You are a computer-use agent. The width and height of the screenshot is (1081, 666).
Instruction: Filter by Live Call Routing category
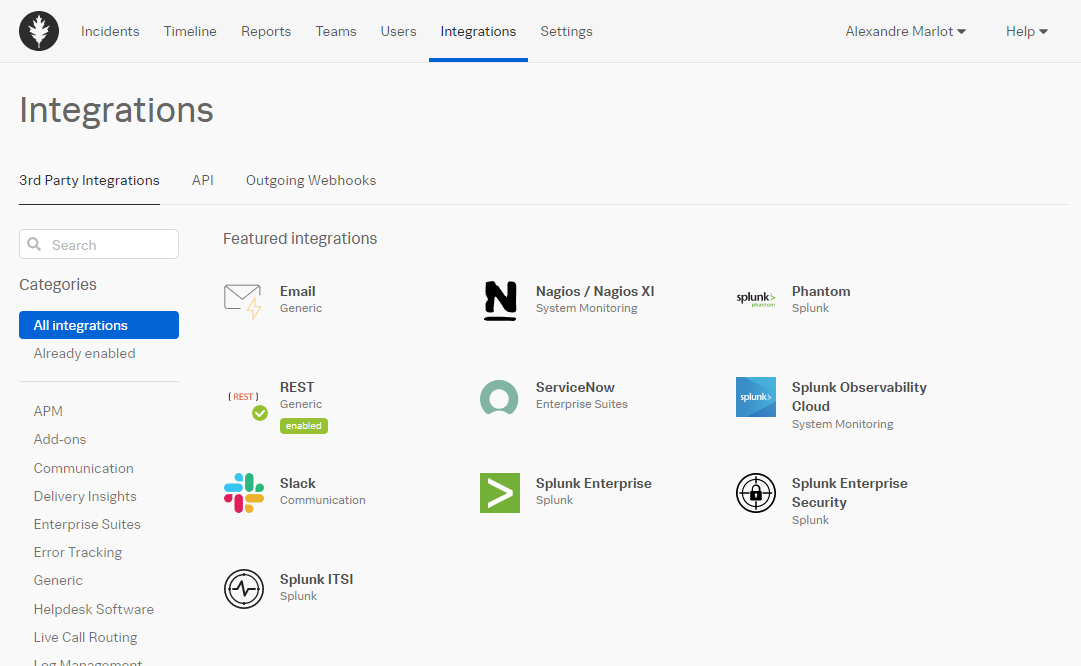pos(85,637)
